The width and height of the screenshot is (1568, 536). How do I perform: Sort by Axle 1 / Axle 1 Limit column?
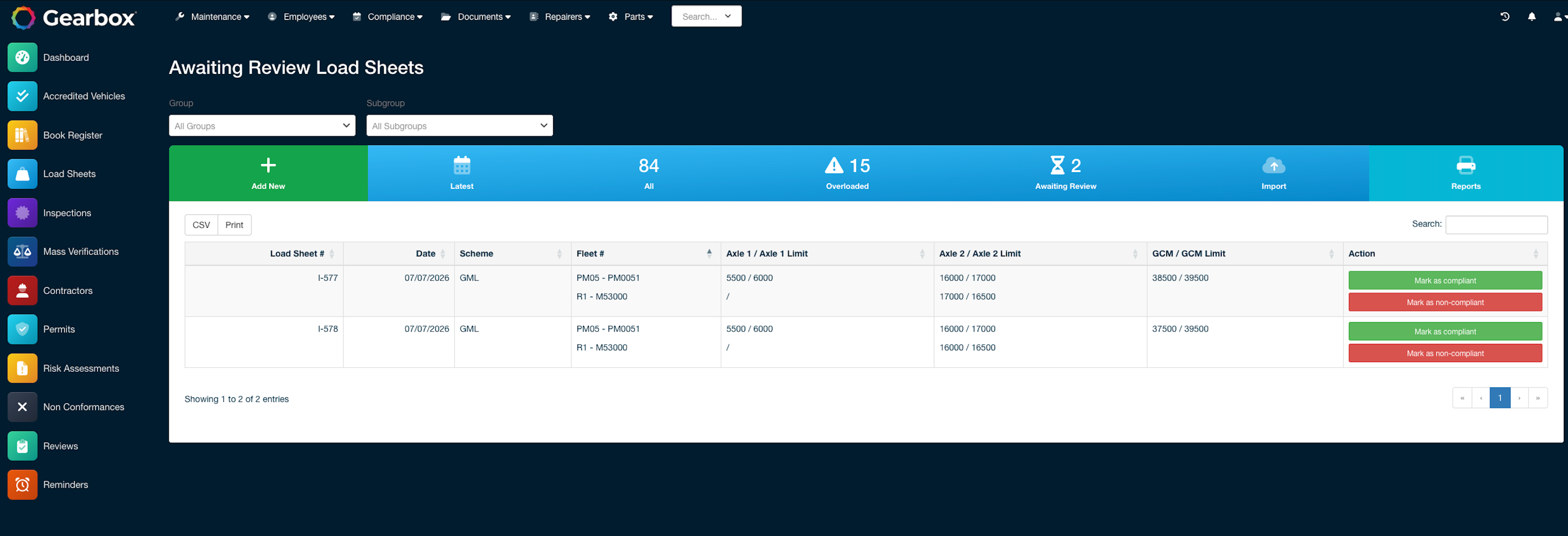tap(827, 254)
